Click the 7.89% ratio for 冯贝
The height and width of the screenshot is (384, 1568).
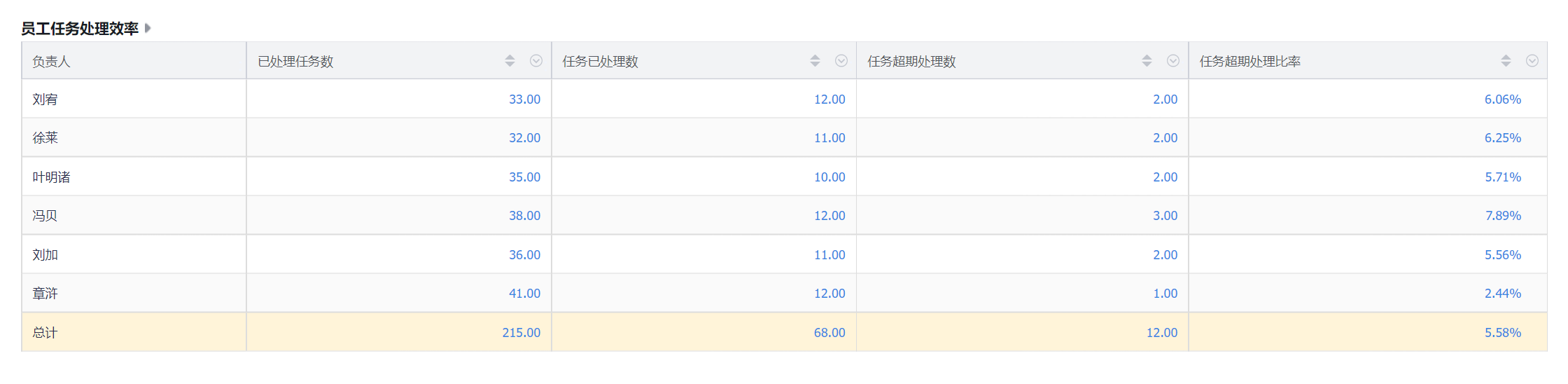[x=1503, y=216]
